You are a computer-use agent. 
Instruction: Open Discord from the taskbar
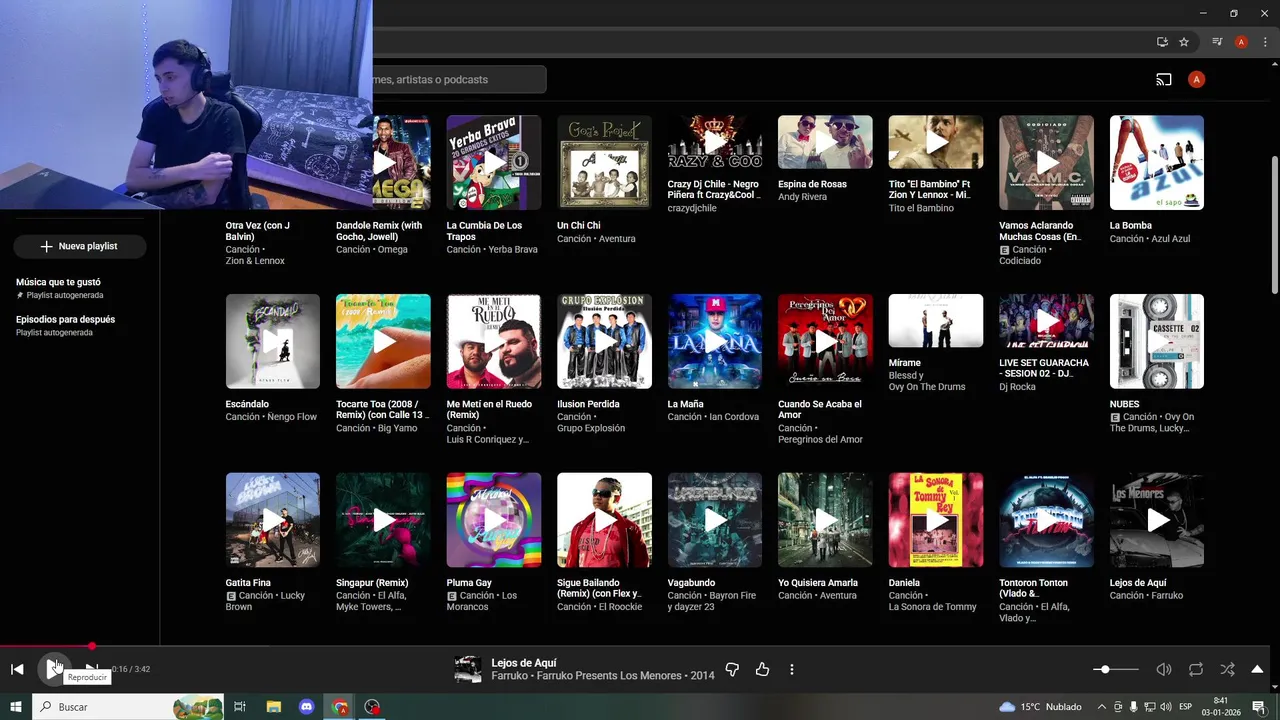307,707
